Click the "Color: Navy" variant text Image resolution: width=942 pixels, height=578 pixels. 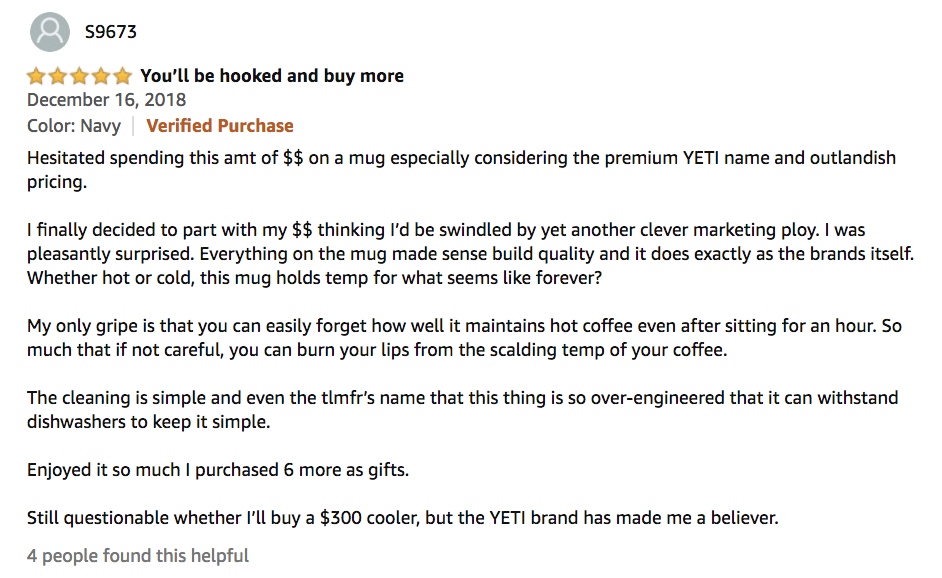[x=74, y=126]
